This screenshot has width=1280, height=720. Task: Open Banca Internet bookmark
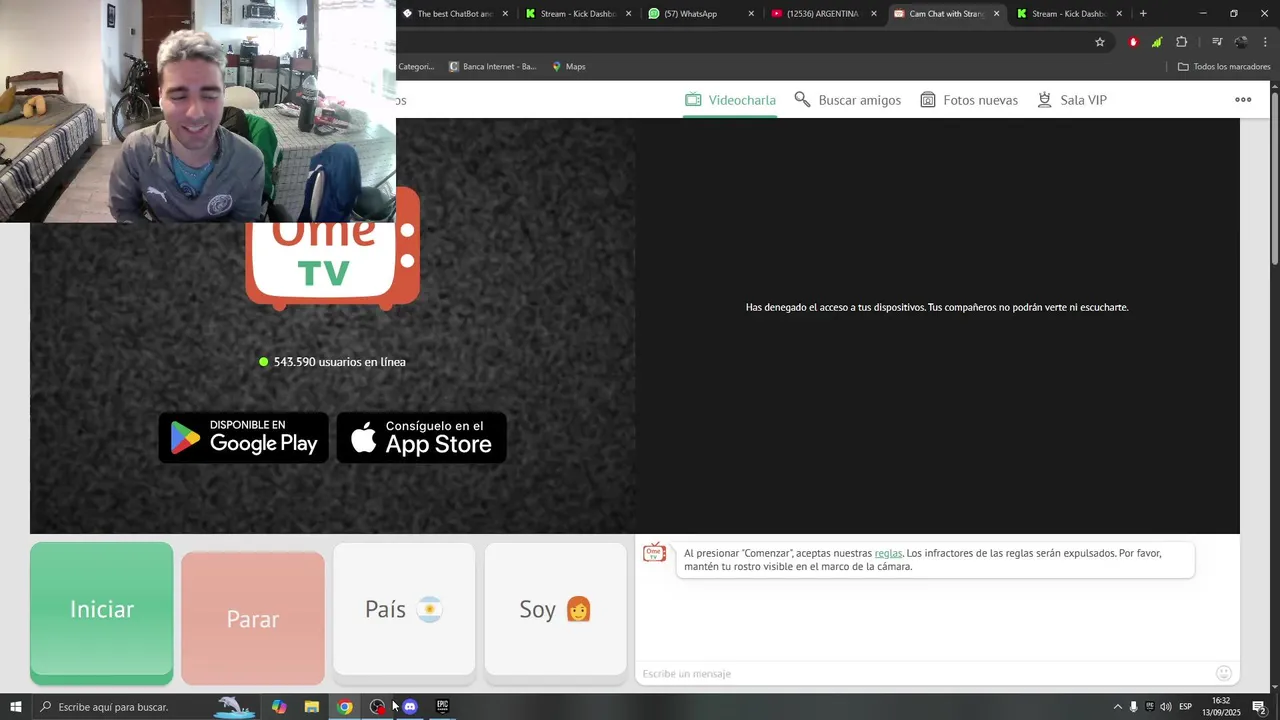pyautogui.click(x=493, y=67)
